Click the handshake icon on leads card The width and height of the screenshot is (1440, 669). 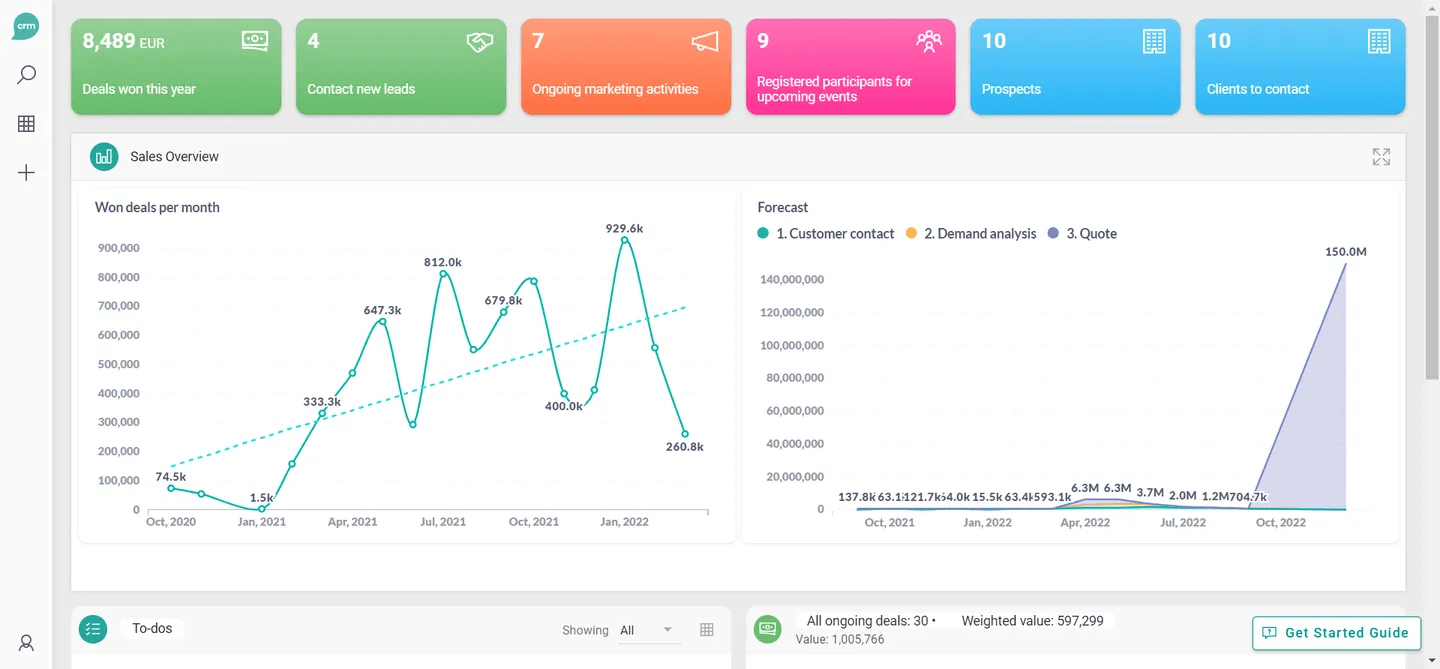point(480,42)
